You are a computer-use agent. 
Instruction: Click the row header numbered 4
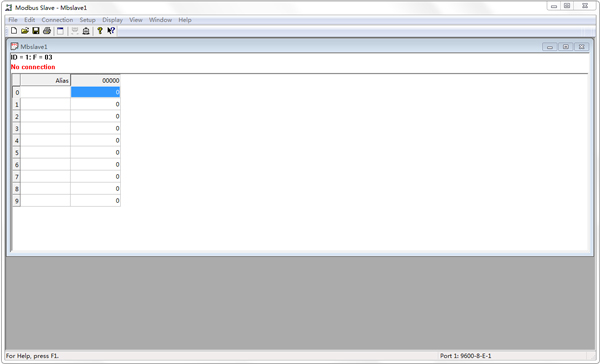click(x=16, y=140)
